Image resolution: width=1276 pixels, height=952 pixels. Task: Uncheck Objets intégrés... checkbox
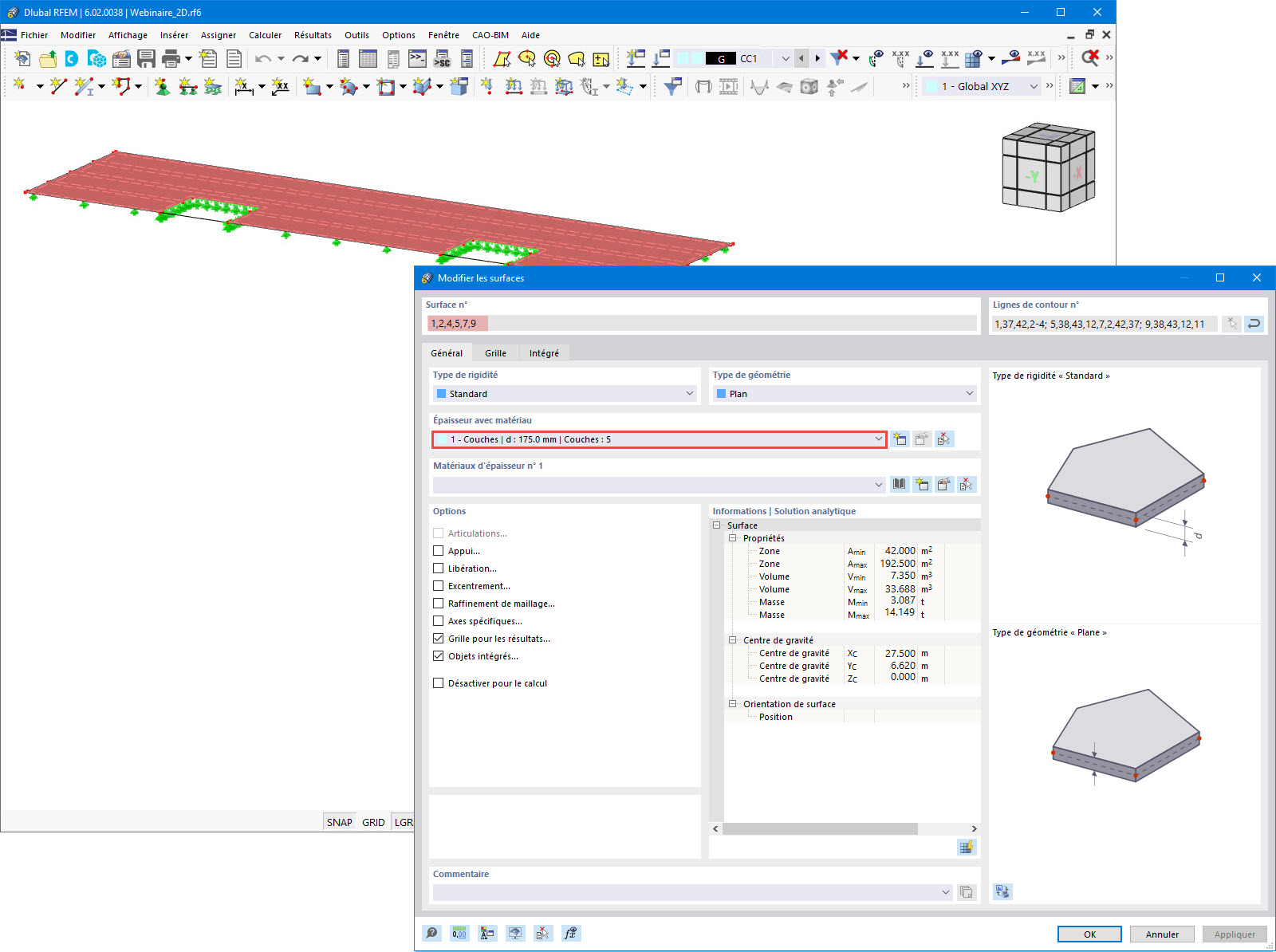click(438, 656)
